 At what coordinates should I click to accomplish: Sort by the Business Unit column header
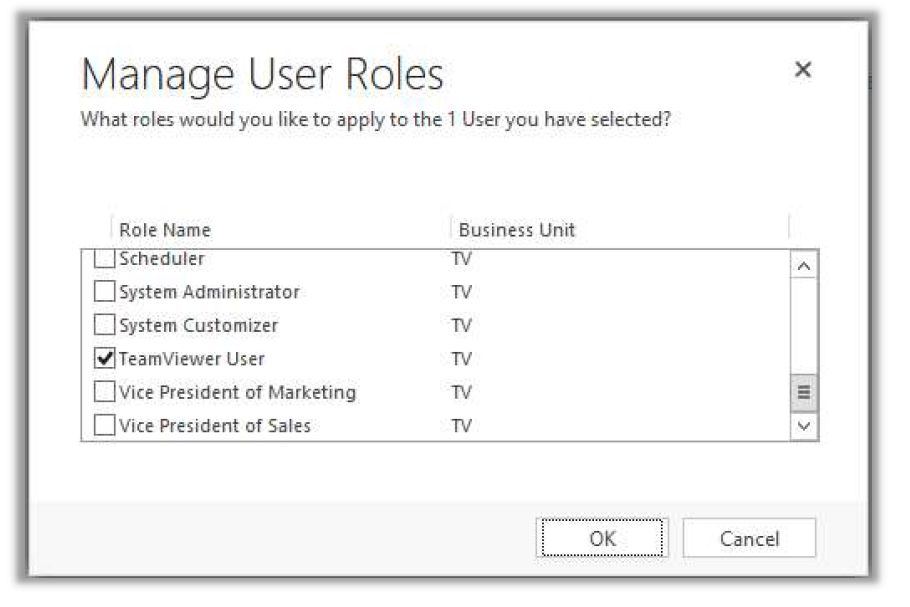pyautogui.click(x=517, y=230)
